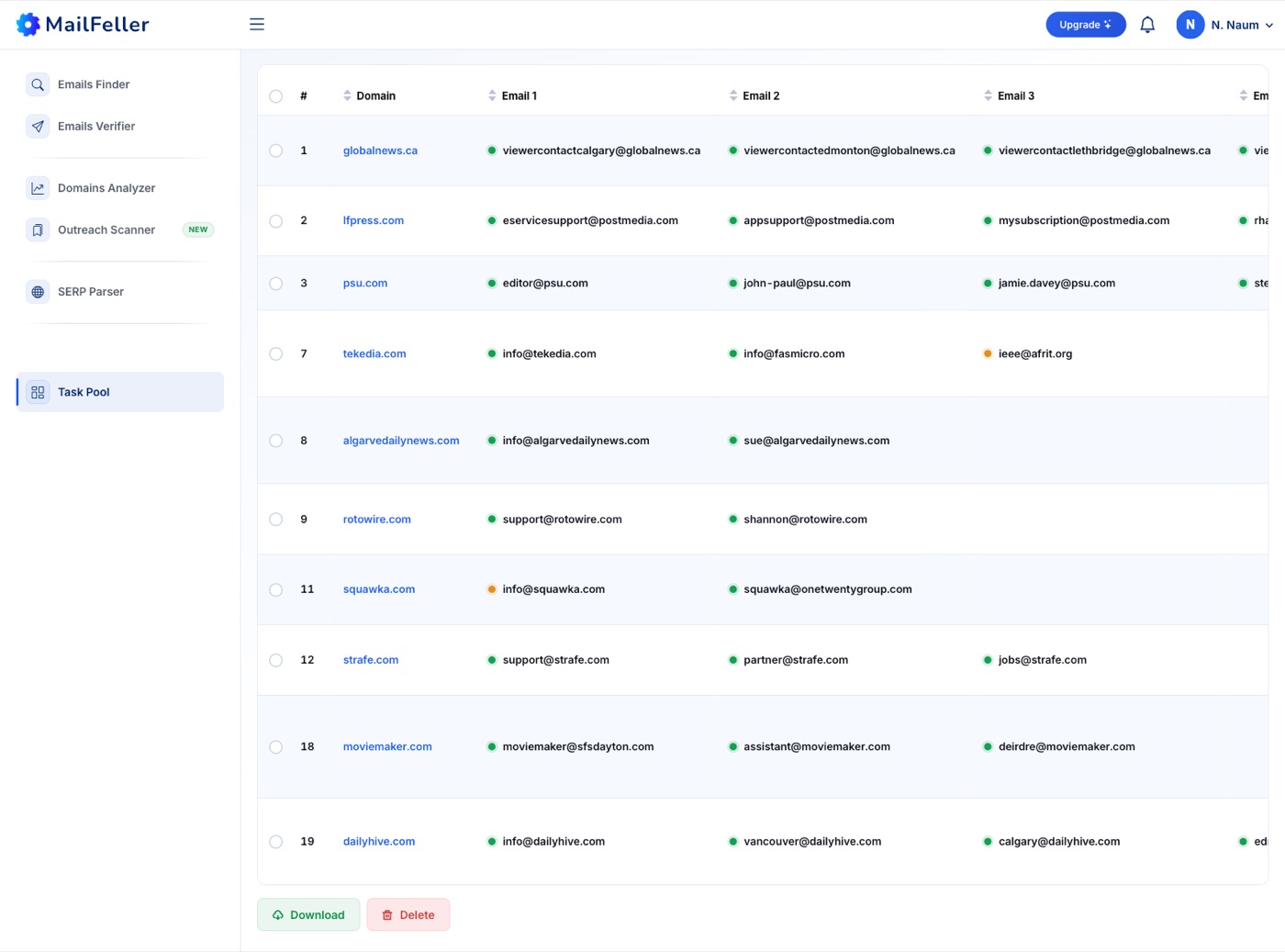Click email appsupport@postmedia.com
Viewport: 1285px width, 952px height.
tap(819, 220)
